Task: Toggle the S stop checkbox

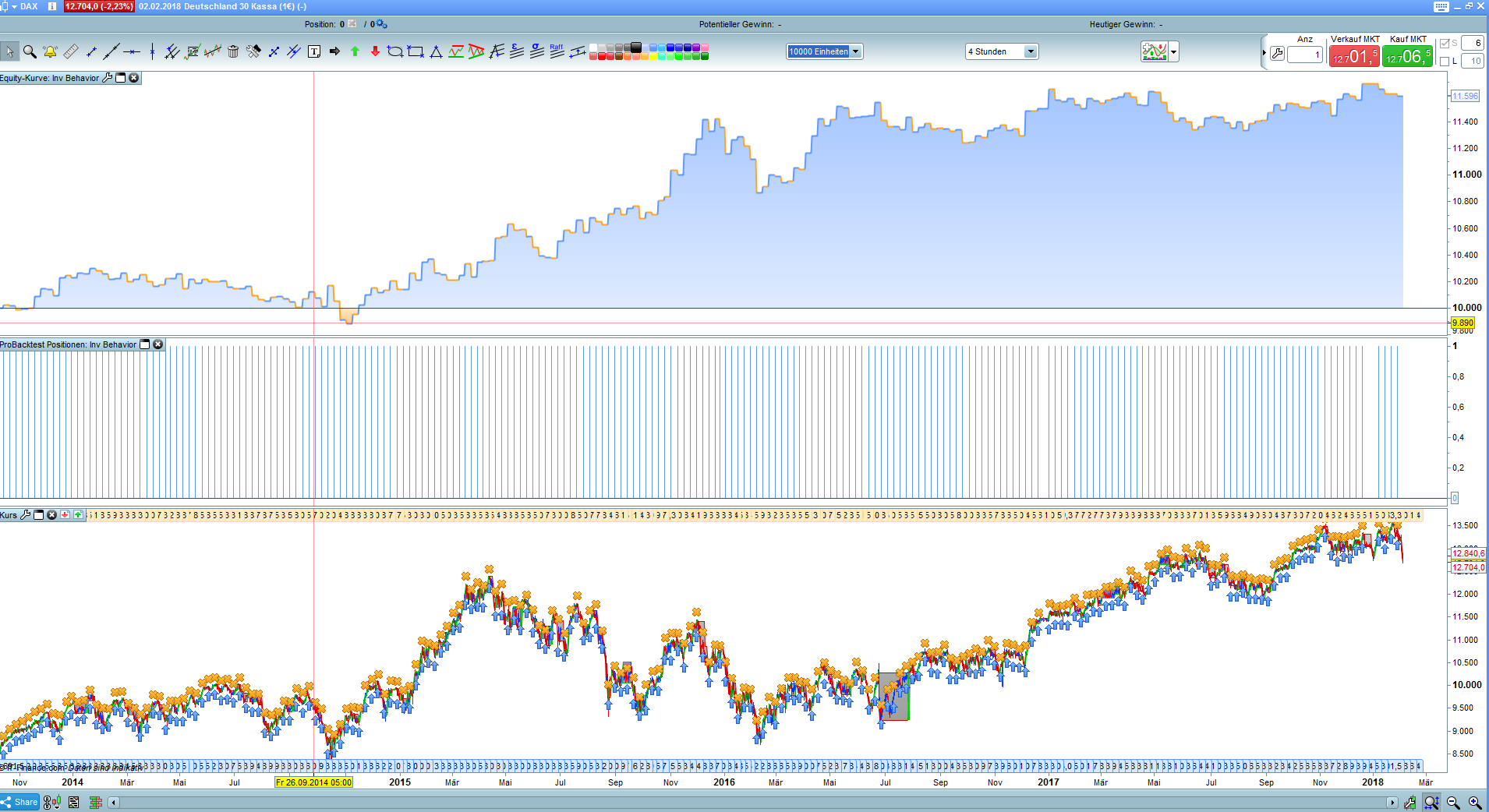Action: click(x=1445, y=44)
